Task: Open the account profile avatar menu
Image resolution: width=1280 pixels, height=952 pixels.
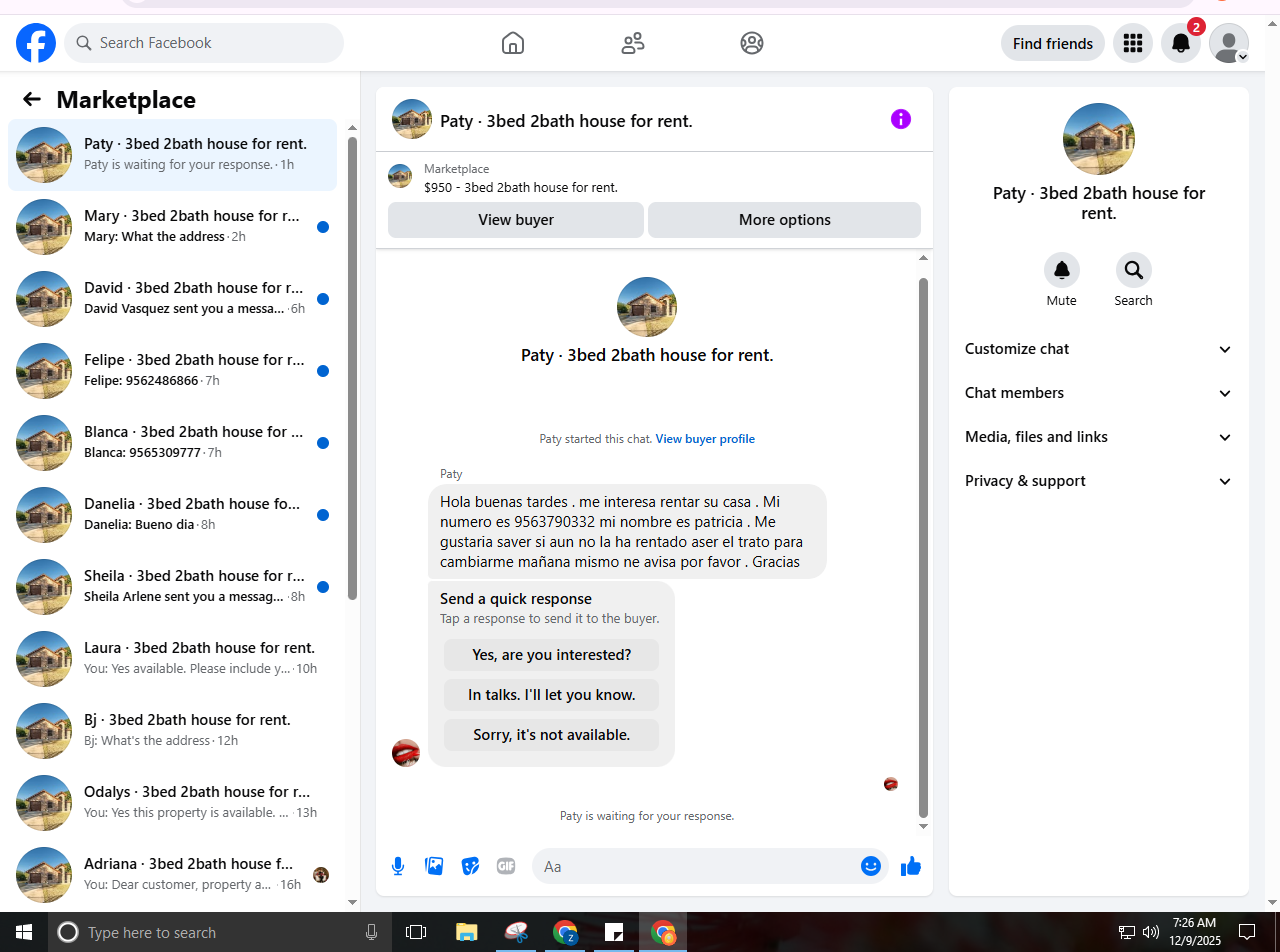Action: [1229, 43]
